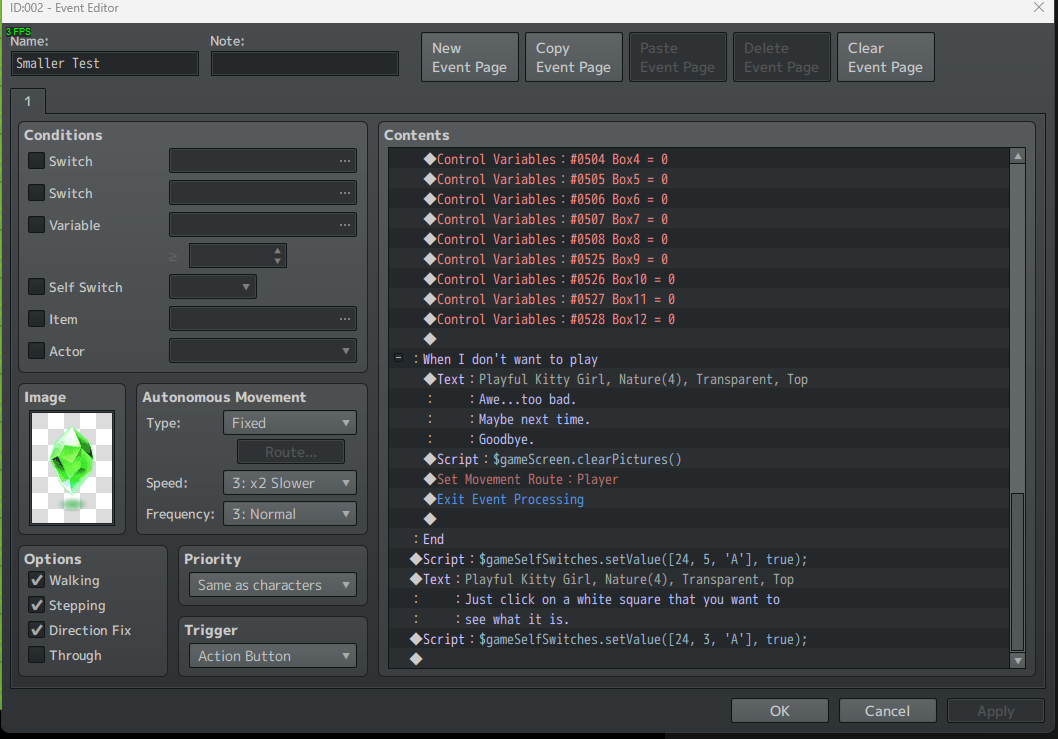Select 'Control Variables #0504 Box4 = 0' line

tap(699, 159)
